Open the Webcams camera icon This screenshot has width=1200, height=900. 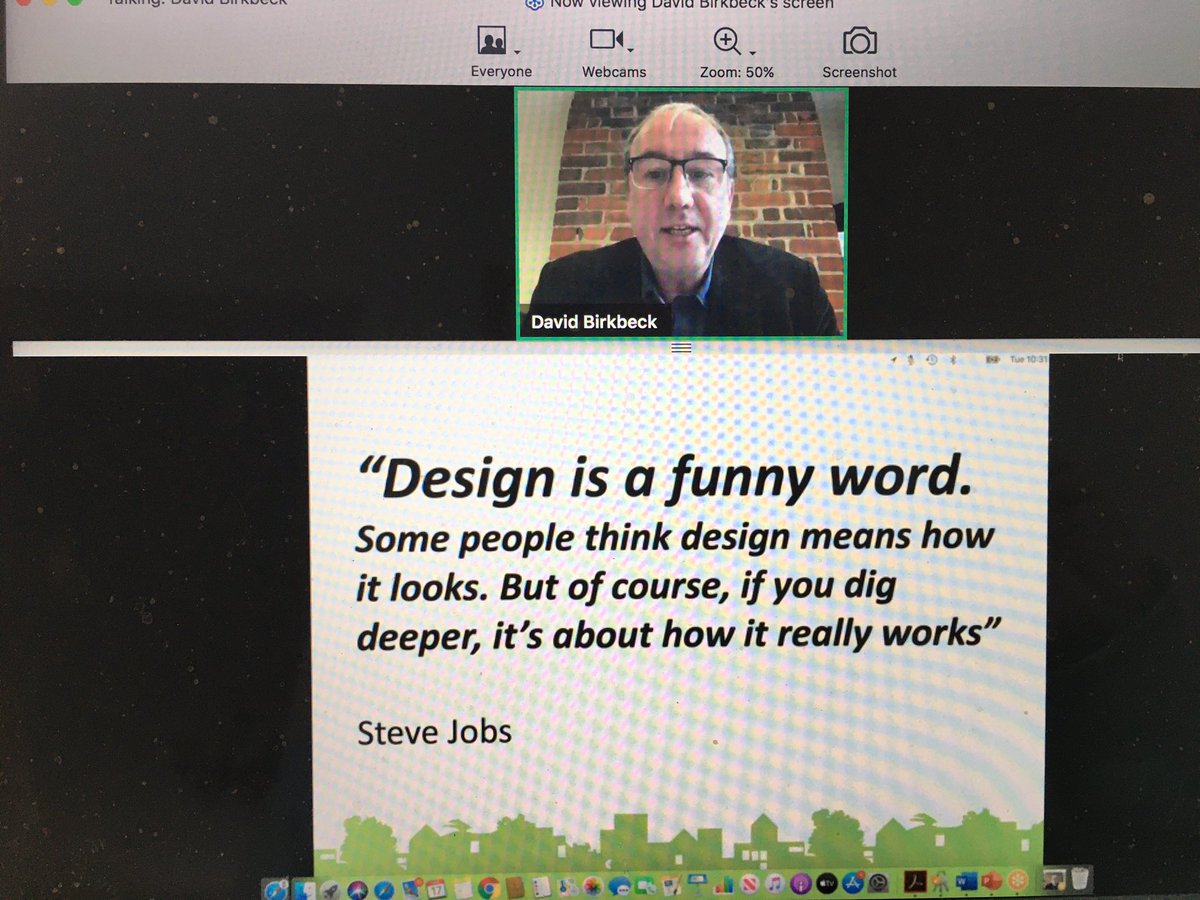[606, 41]
